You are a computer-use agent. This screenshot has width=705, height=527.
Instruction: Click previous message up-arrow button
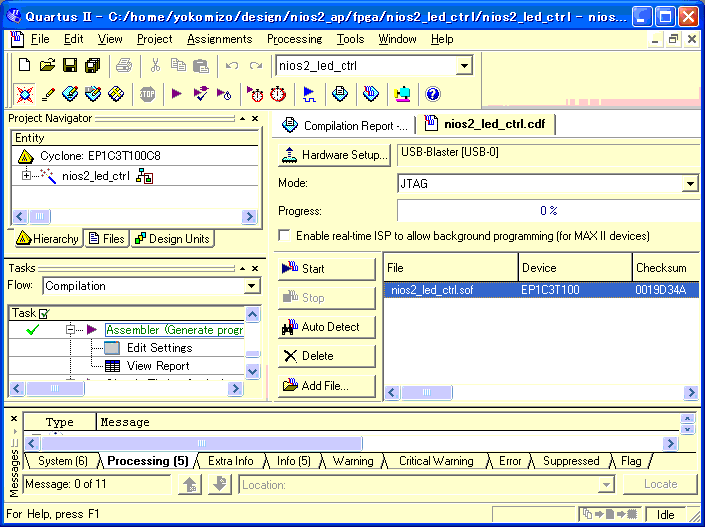pos(190,485)
